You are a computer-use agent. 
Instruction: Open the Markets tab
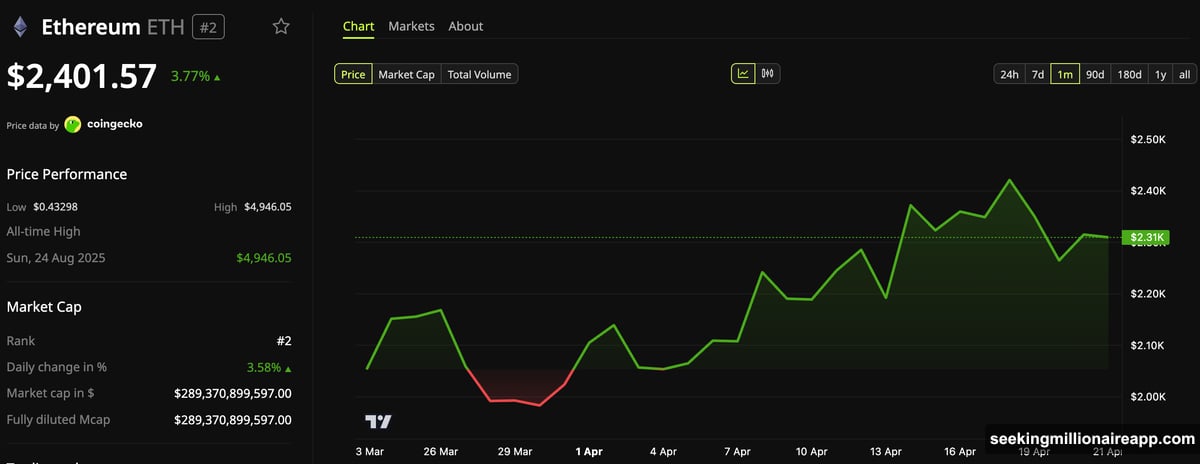pyautogui.click(x=411, y=26)
